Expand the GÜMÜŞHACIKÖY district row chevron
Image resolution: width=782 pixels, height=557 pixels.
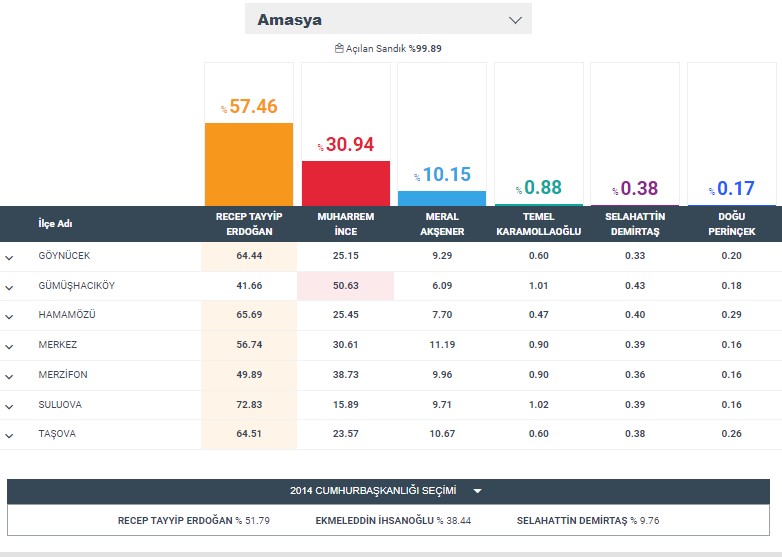click(x=9, y=287)
